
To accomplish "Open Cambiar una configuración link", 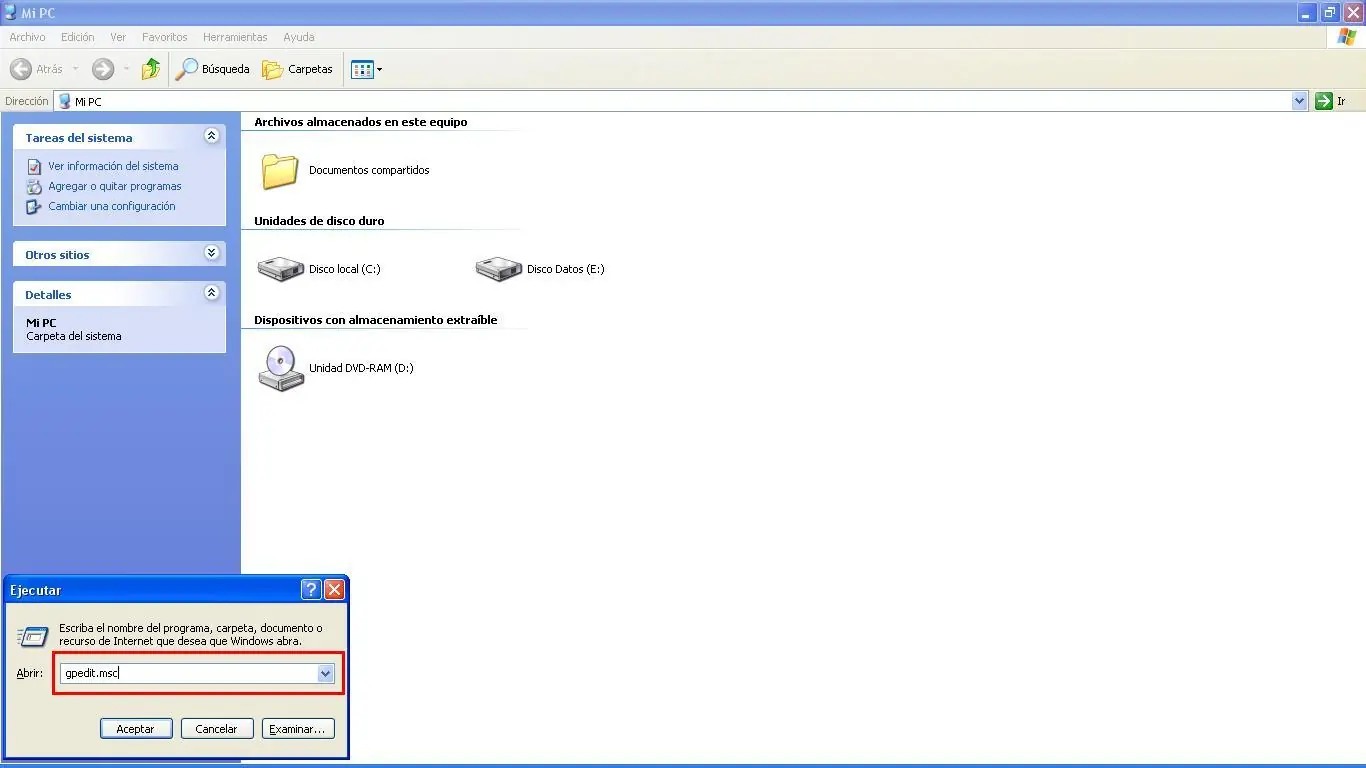I will (112, 206).
